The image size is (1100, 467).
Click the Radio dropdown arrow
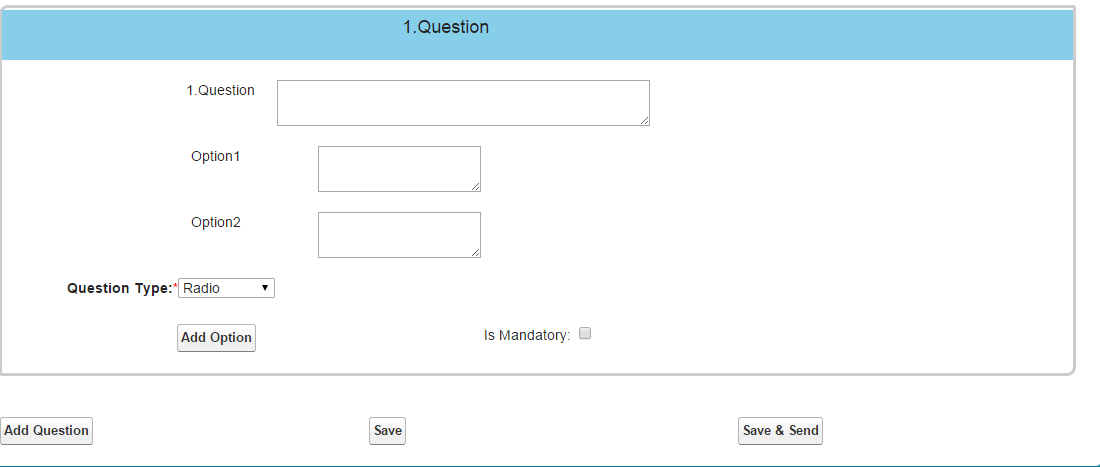click(x=264, y=288)
